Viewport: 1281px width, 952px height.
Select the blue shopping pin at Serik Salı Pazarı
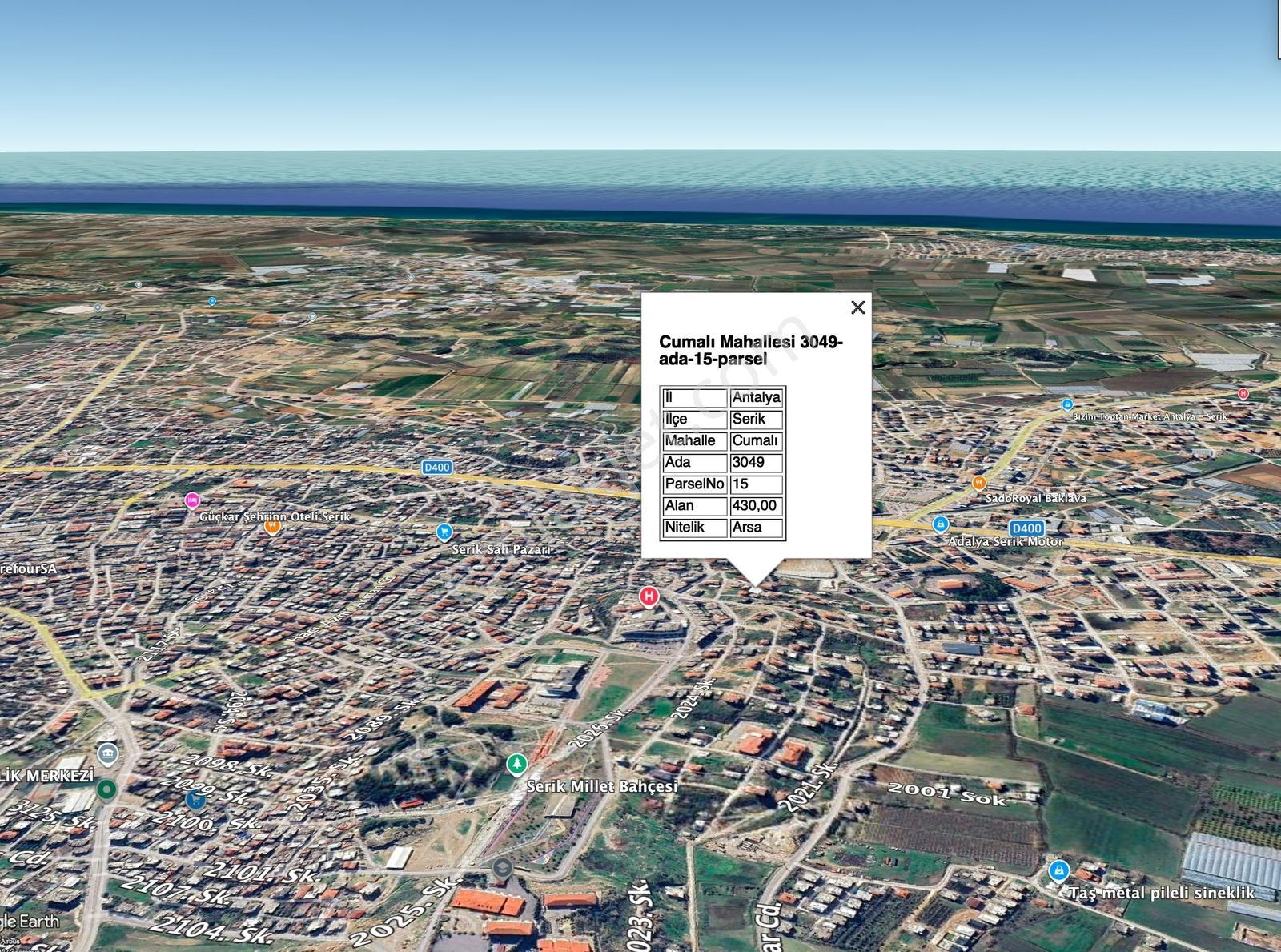[x=444, y=532]
